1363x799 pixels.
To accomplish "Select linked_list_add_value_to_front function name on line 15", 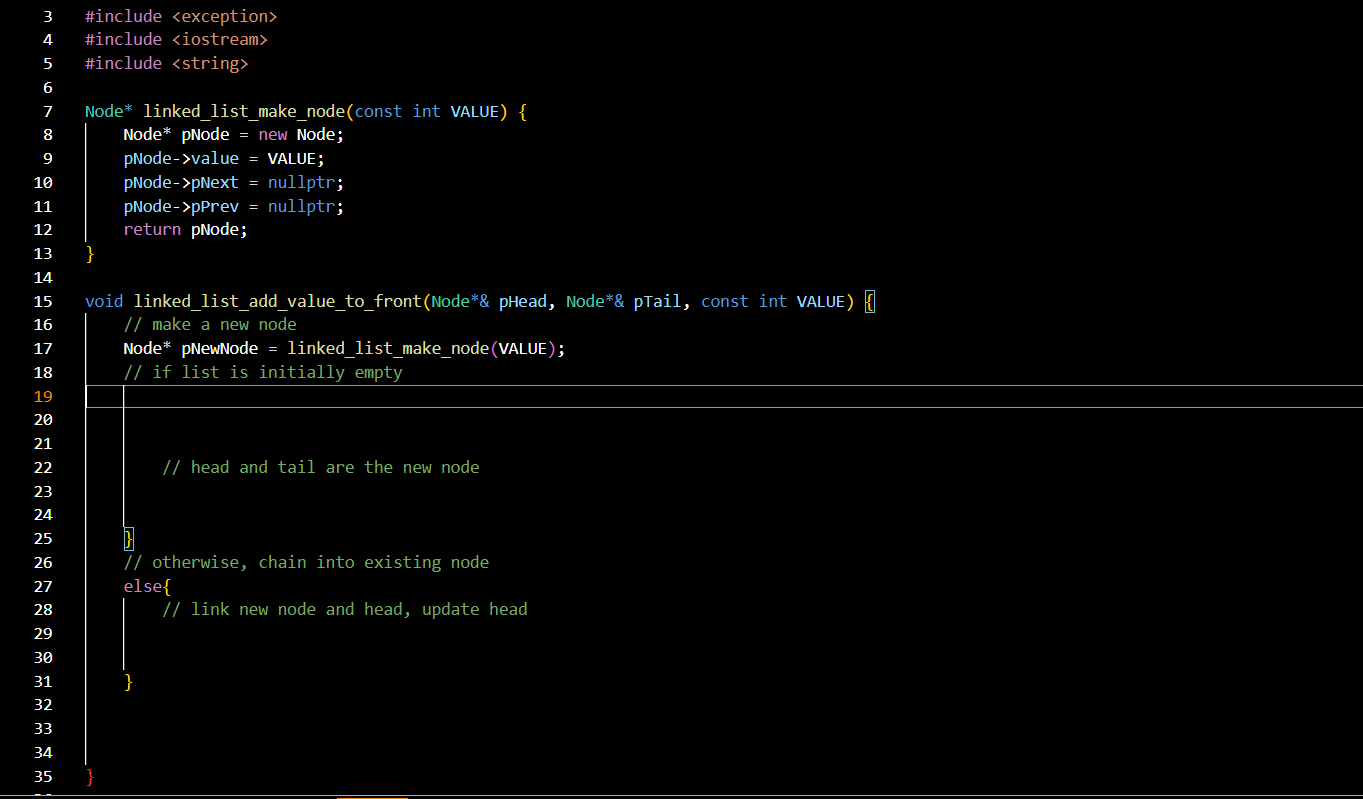I will click(x=283, y=300).
